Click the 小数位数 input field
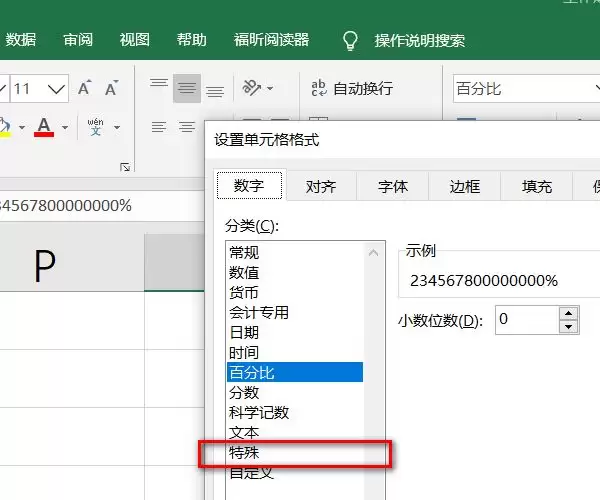Image resolution: width=600 pixels, height=500 pixels. click(527, 319)
